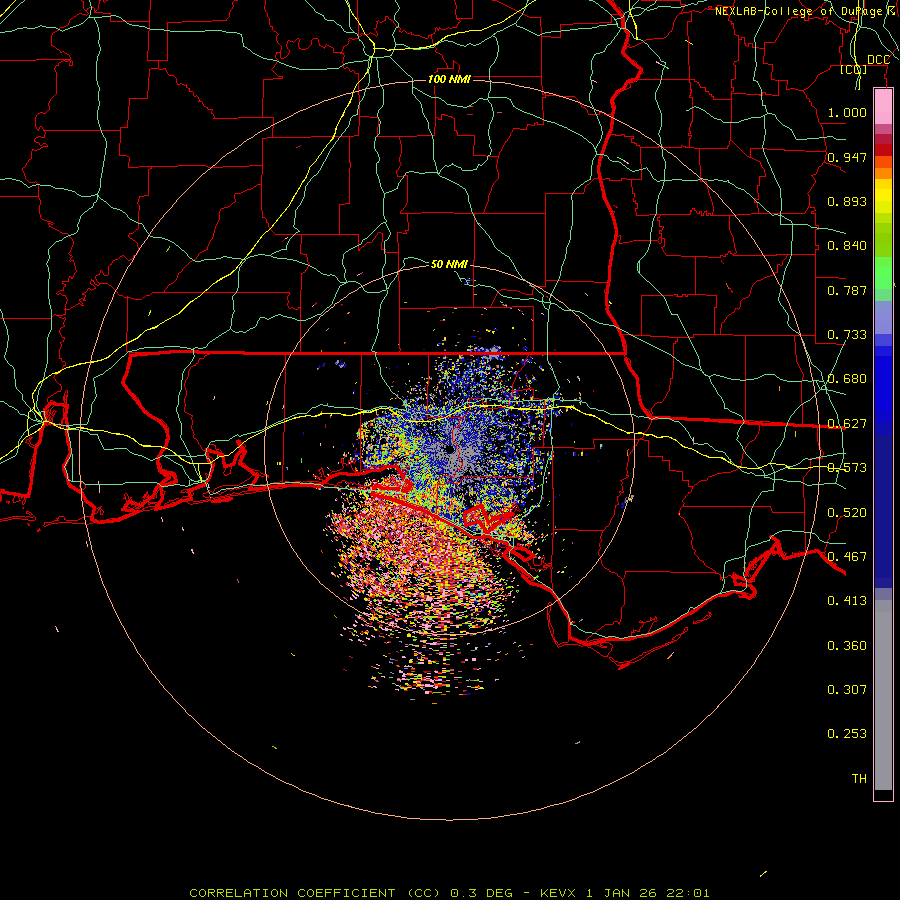This screenshot has width=900, height=900.
Task: Pick the pink color band near 1.000
Action: (883, 107)
